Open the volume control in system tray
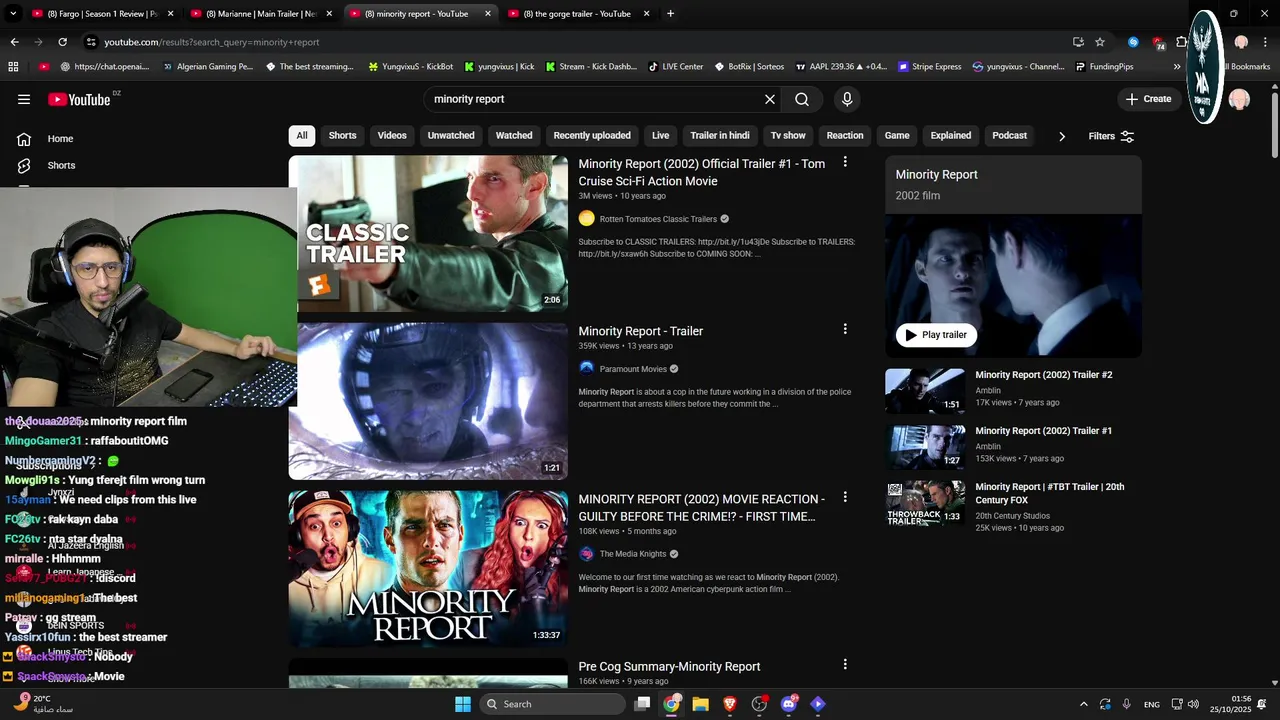Viewport: 1280px width, 720px height. pos(1193,704)
